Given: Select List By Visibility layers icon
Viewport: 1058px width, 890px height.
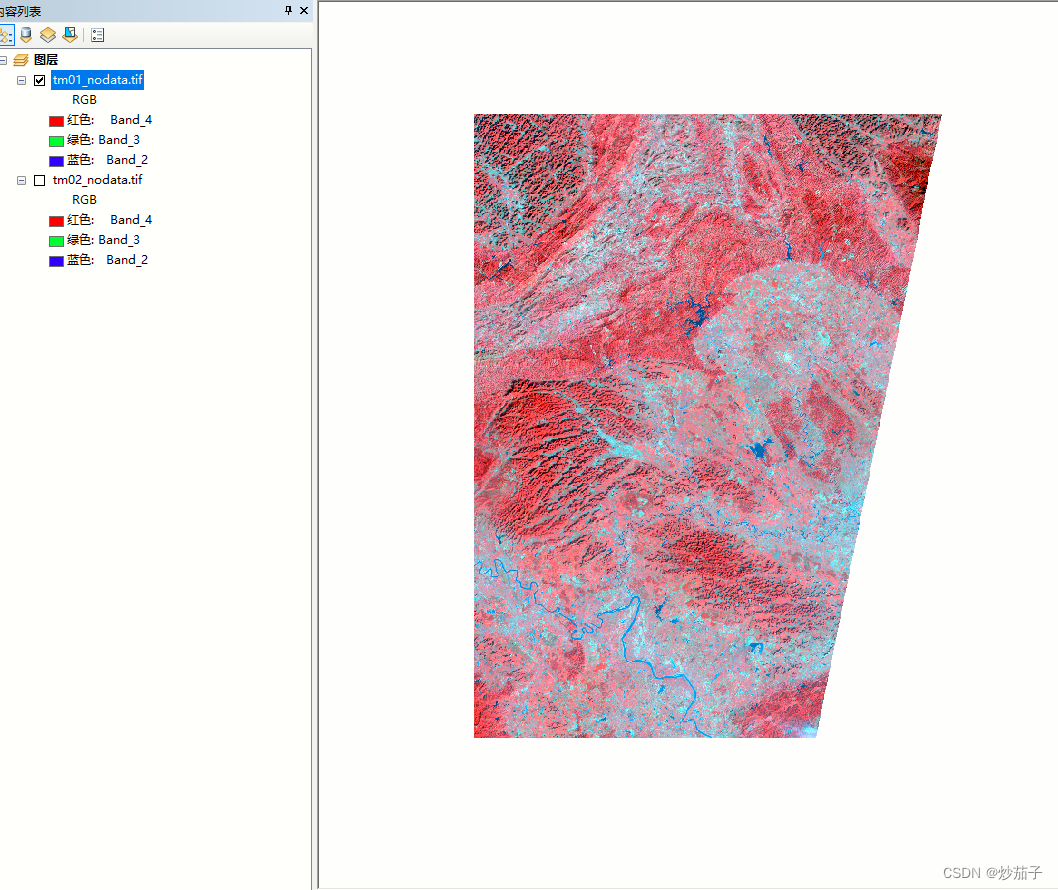Looking at the screenshot, I should [x=48, y=35].
